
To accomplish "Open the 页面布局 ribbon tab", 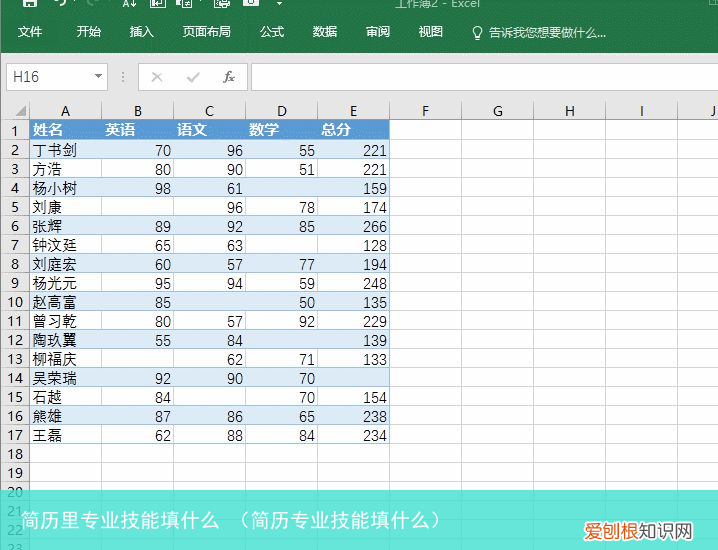I will pos(207,32).
